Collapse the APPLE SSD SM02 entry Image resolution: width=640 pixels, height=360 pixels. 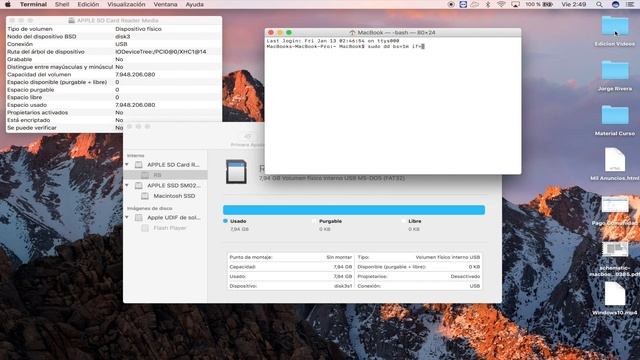[x=127, y=185]
